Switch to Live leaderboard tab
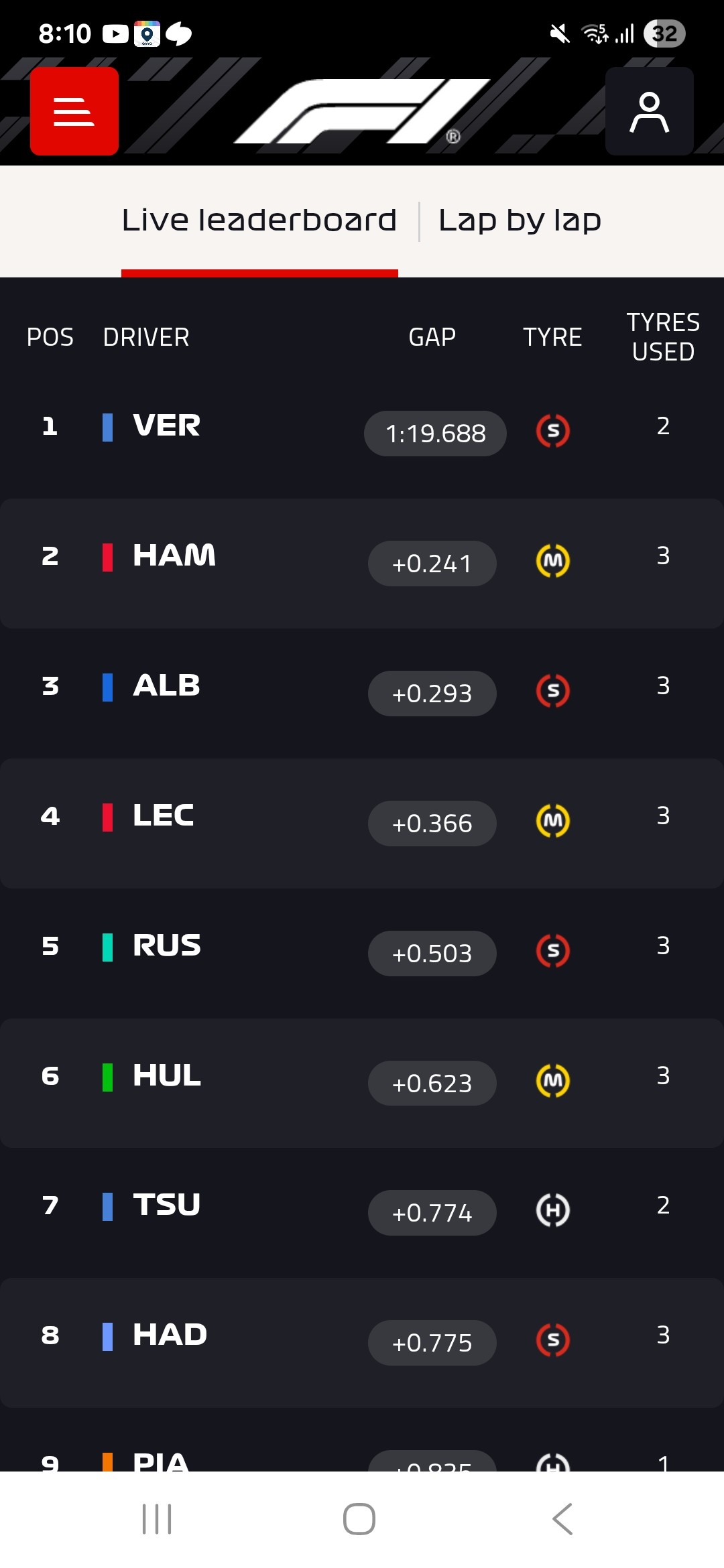This screenshot has width=724, height=1568. pos(259,220)
